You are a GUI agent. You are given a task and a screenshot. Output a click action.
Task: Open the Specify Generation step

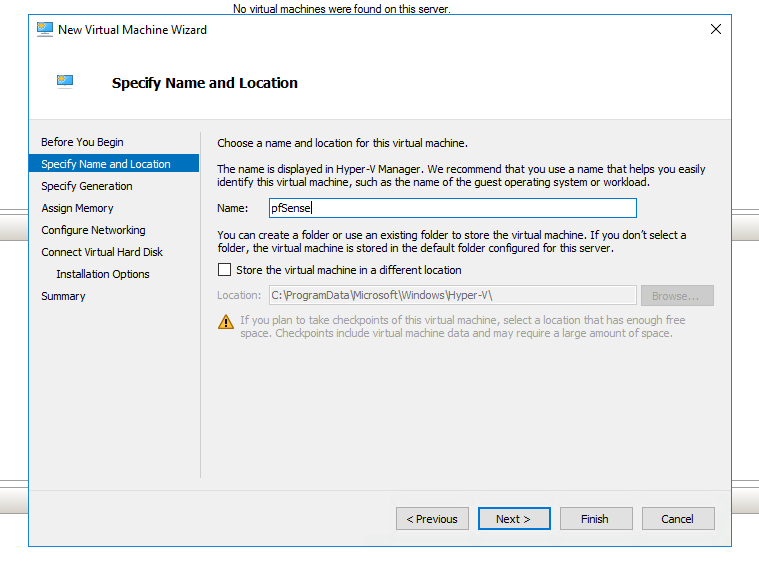coord(87,186)
